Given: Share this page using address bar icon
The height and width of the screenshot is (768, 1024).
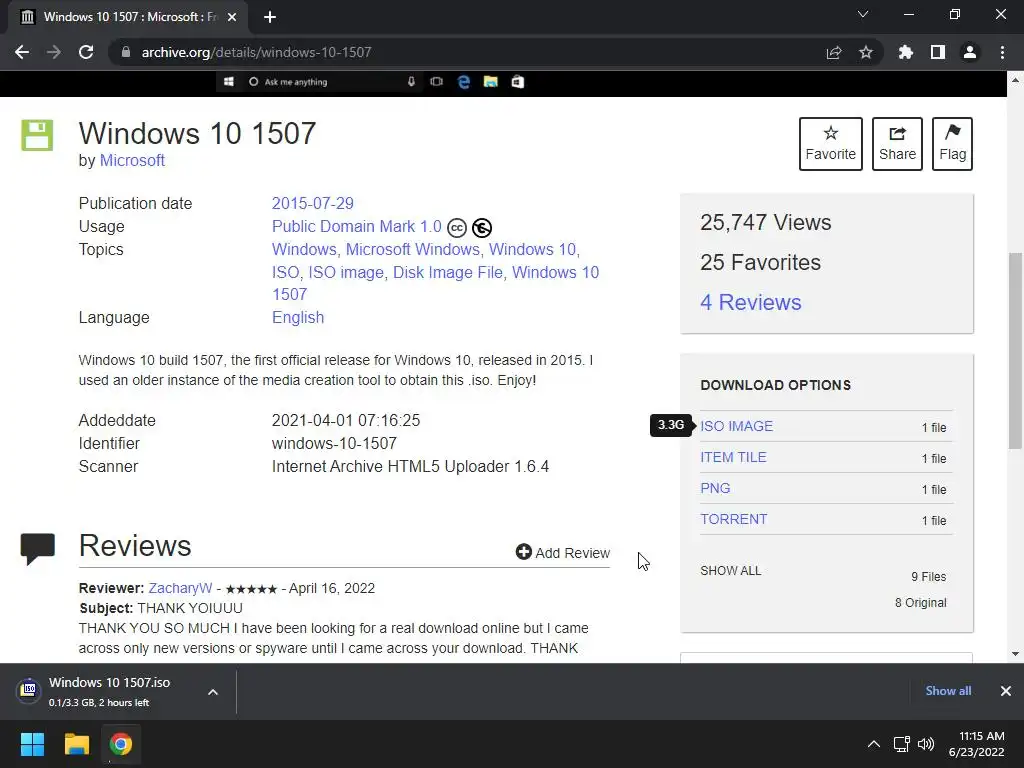Looking at the screenshot, I should [x=834, y=52].
